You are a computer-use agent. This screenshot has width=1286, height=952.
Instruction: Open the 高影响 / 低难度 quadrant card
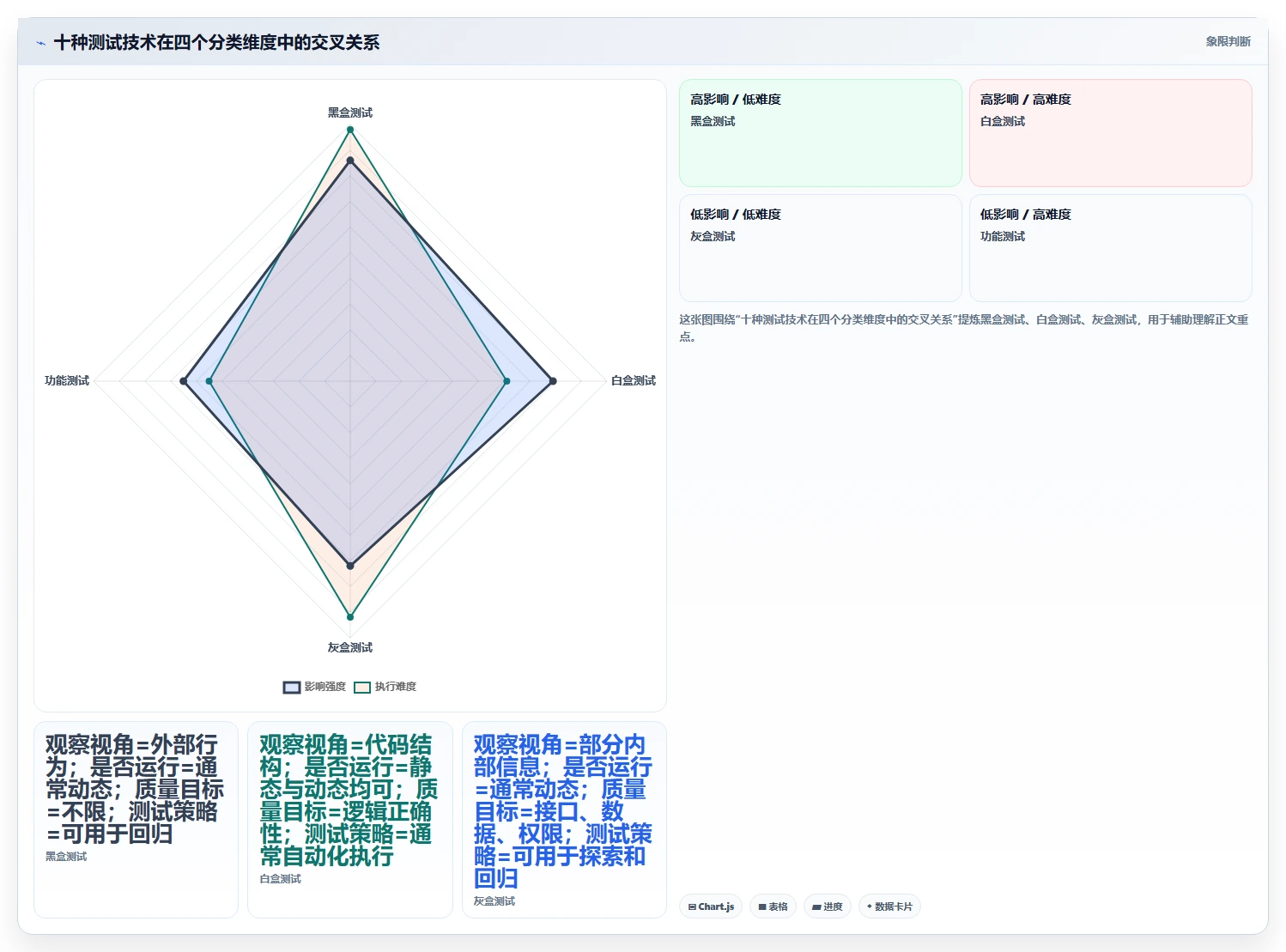820,133
